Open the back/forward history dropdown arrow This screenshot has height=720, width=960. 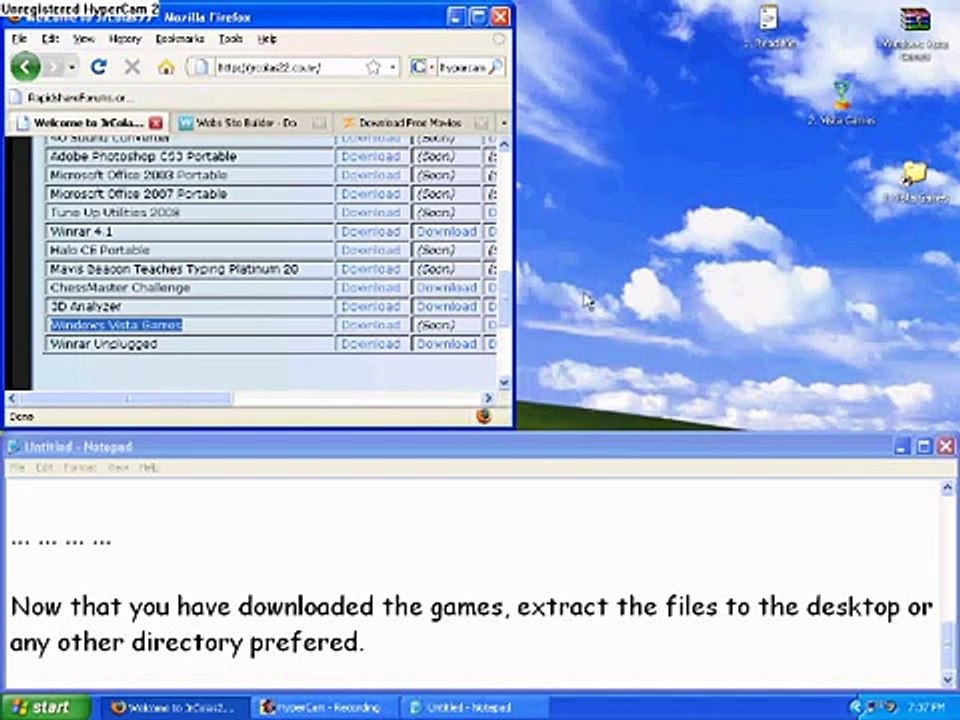(72, 67)
